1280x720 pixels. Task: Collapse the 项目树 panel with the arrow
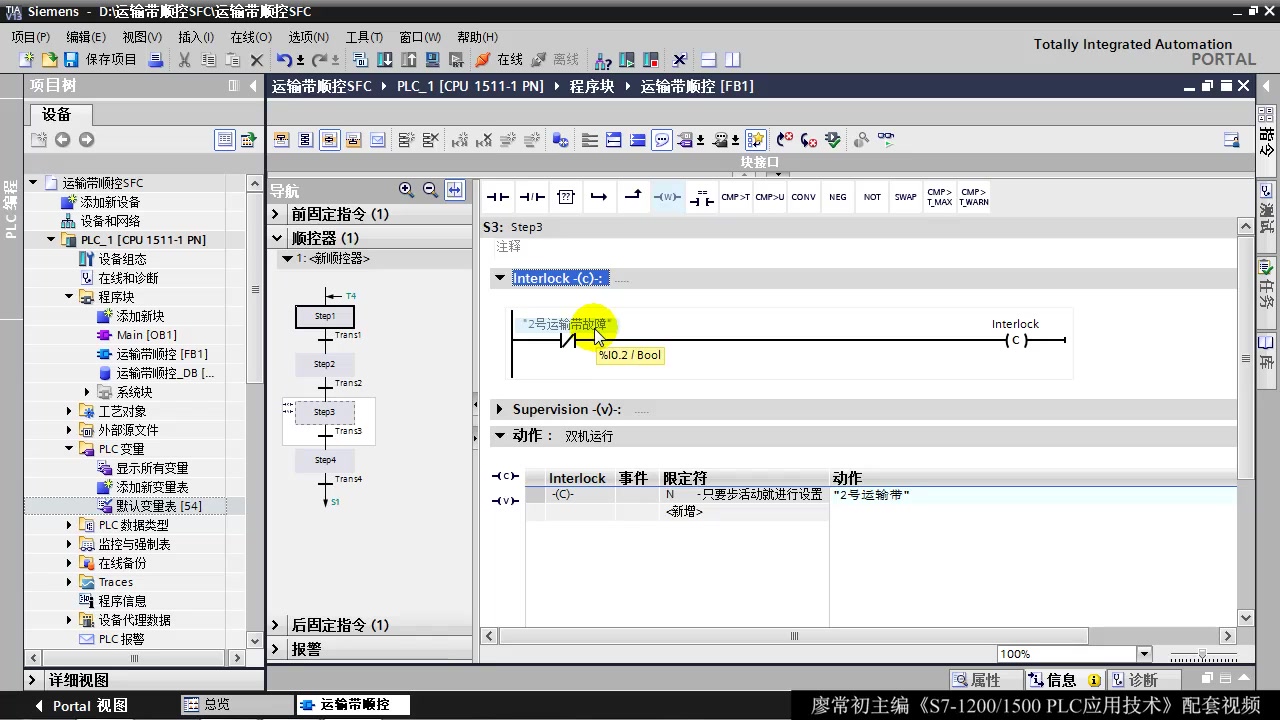pos(253,86)
